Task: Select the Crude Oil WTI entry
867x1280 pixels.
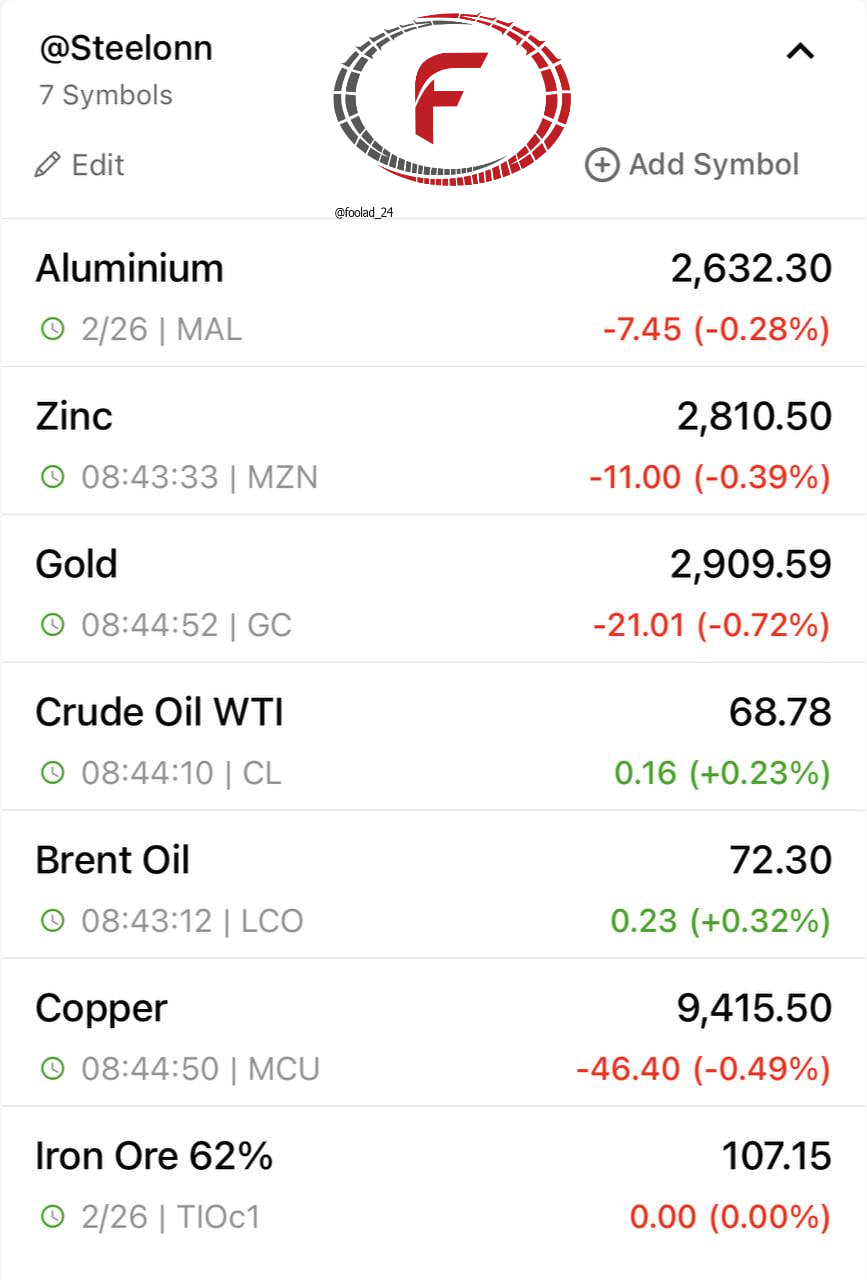Action: pyautogui.click(x=433, y=737)
